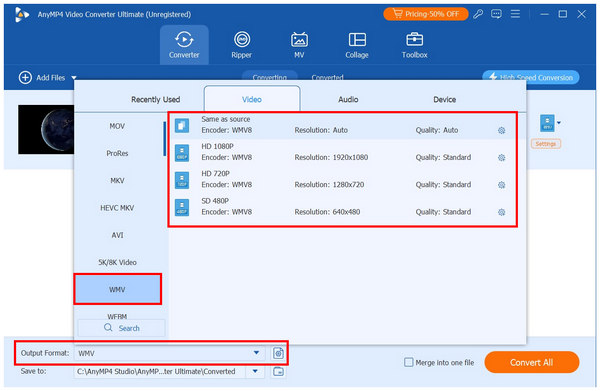Switch to the Video tab
This screenshot has height=391, width=600.
[x=252, y=99]
